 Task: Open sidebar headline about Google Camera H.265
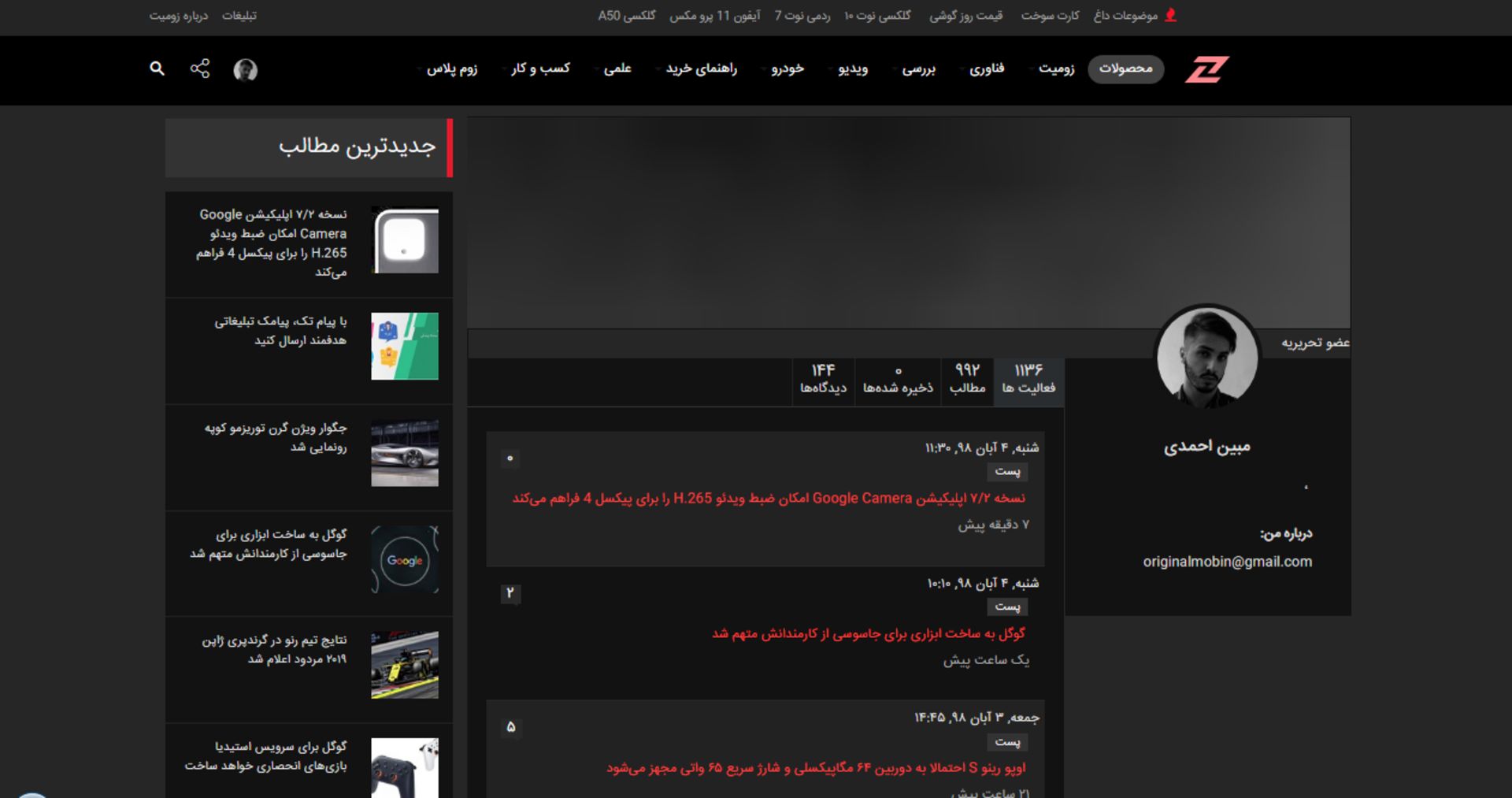click(x=272, y=243)
